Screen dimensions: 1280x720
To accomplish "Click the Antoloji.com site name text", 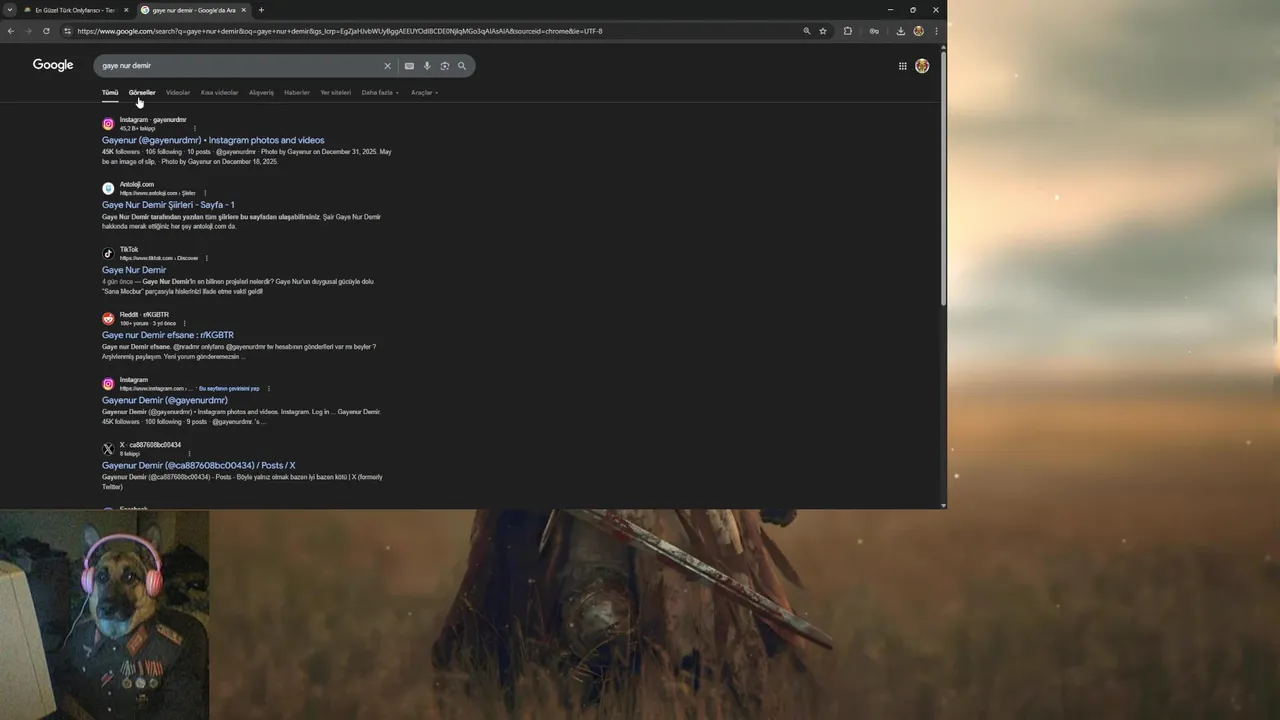I will coord(137,184).
